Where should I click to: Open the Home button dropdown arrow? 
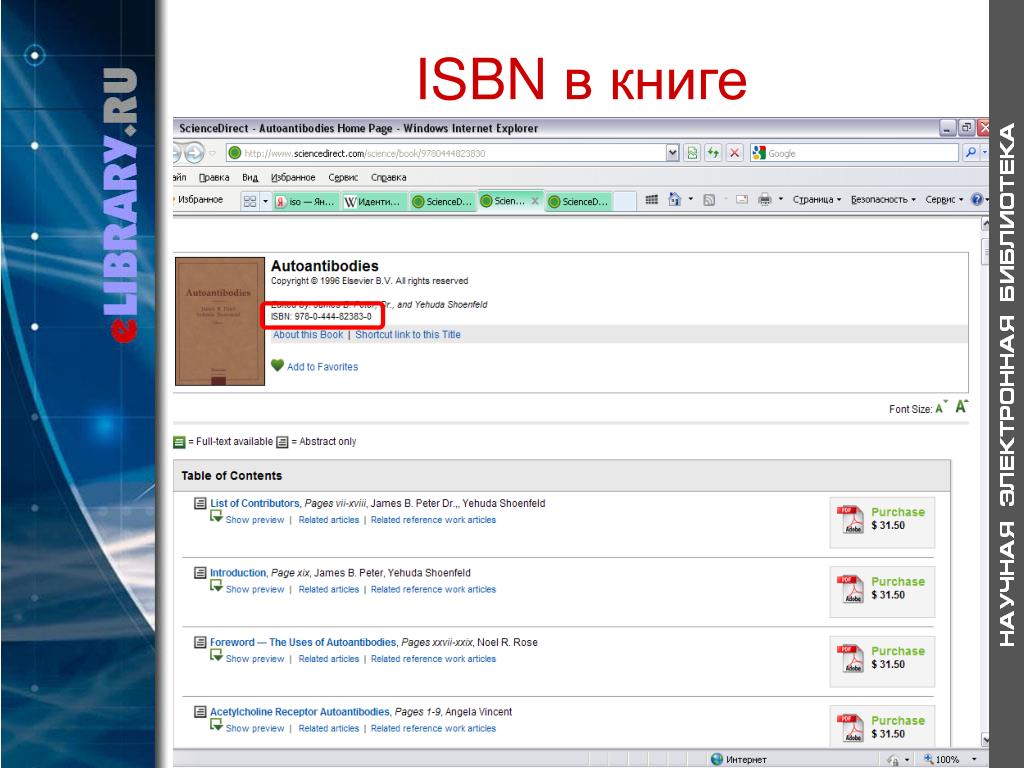690,199
